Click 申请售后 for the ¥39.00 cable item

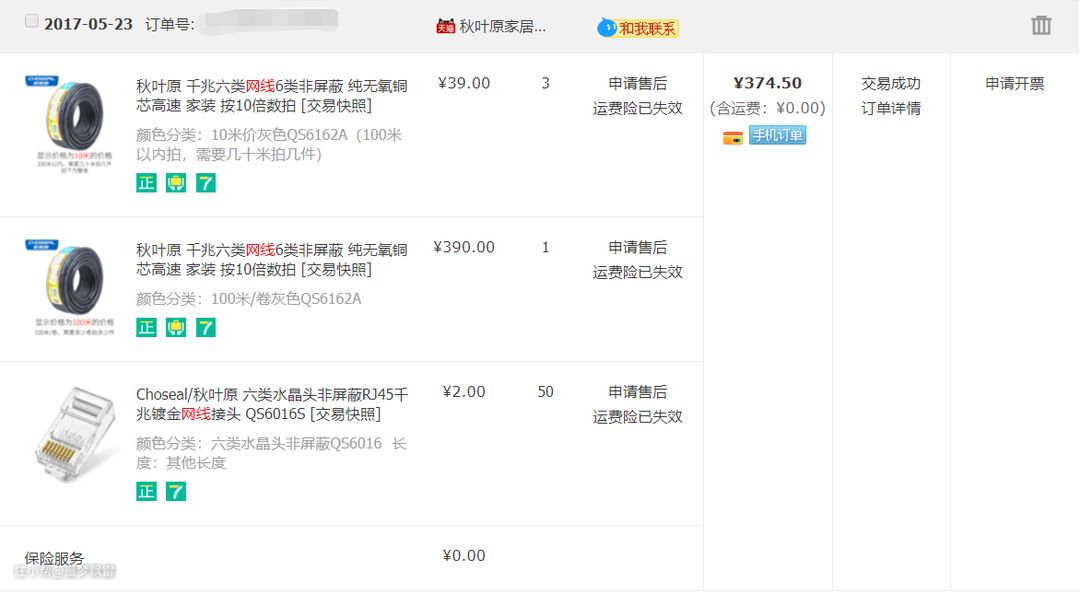click(637, 84)
